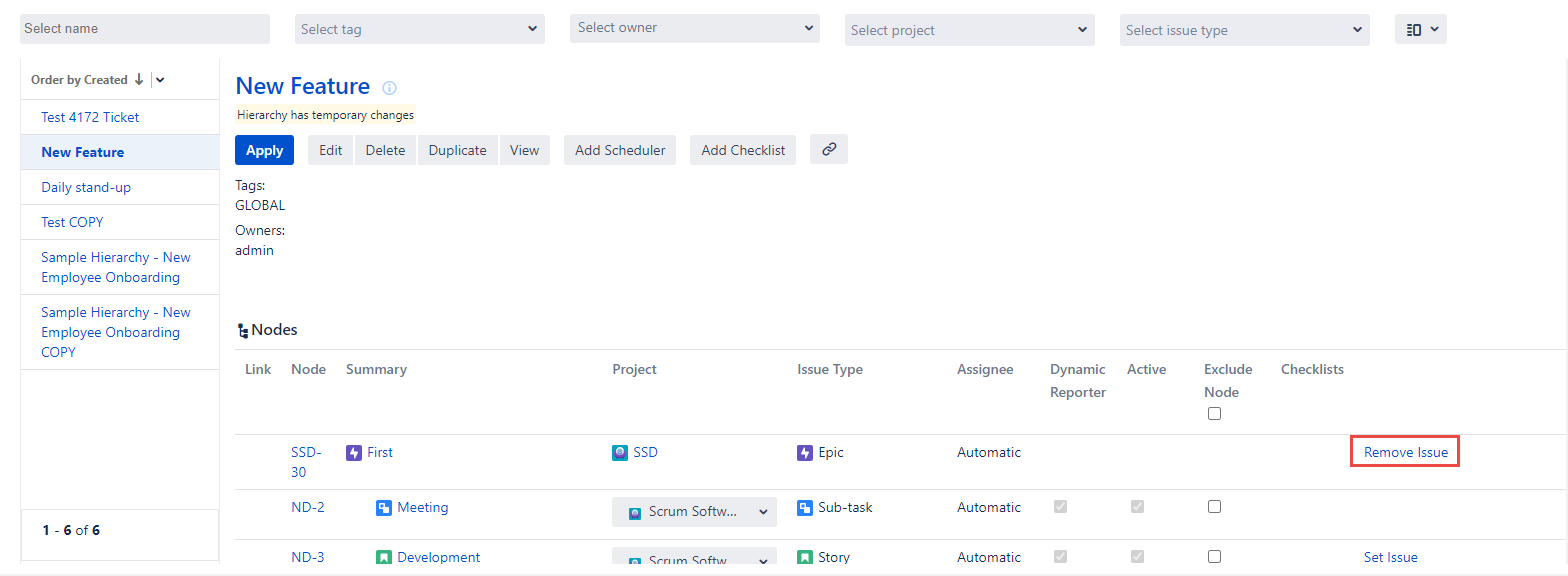Click the SSD project avatar icon
Viewport: 1568px width, 576px height.
tap(620, 453)
